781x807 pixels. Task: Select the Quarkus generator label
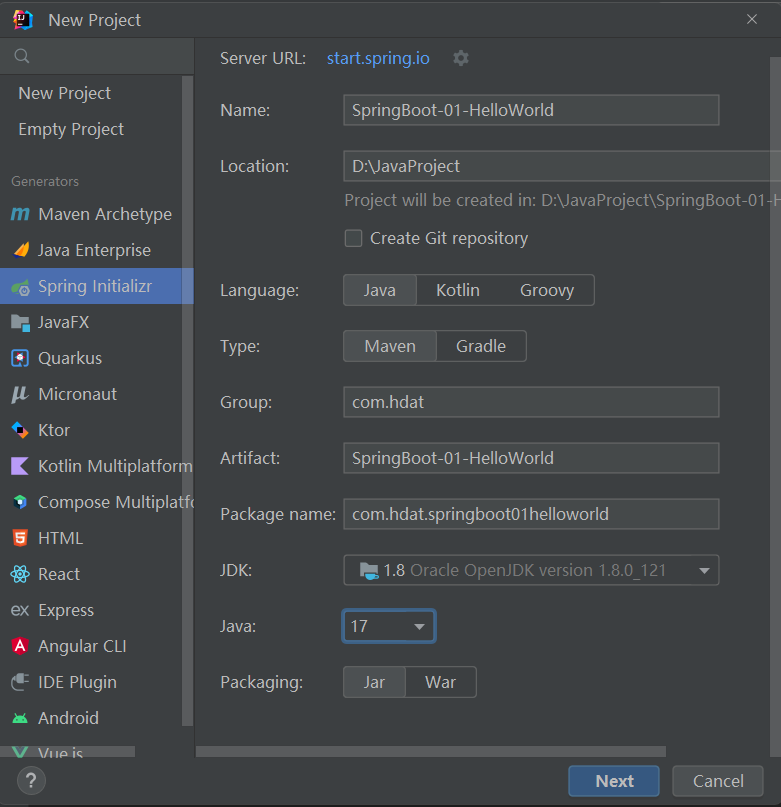click(x=70, y=358)
